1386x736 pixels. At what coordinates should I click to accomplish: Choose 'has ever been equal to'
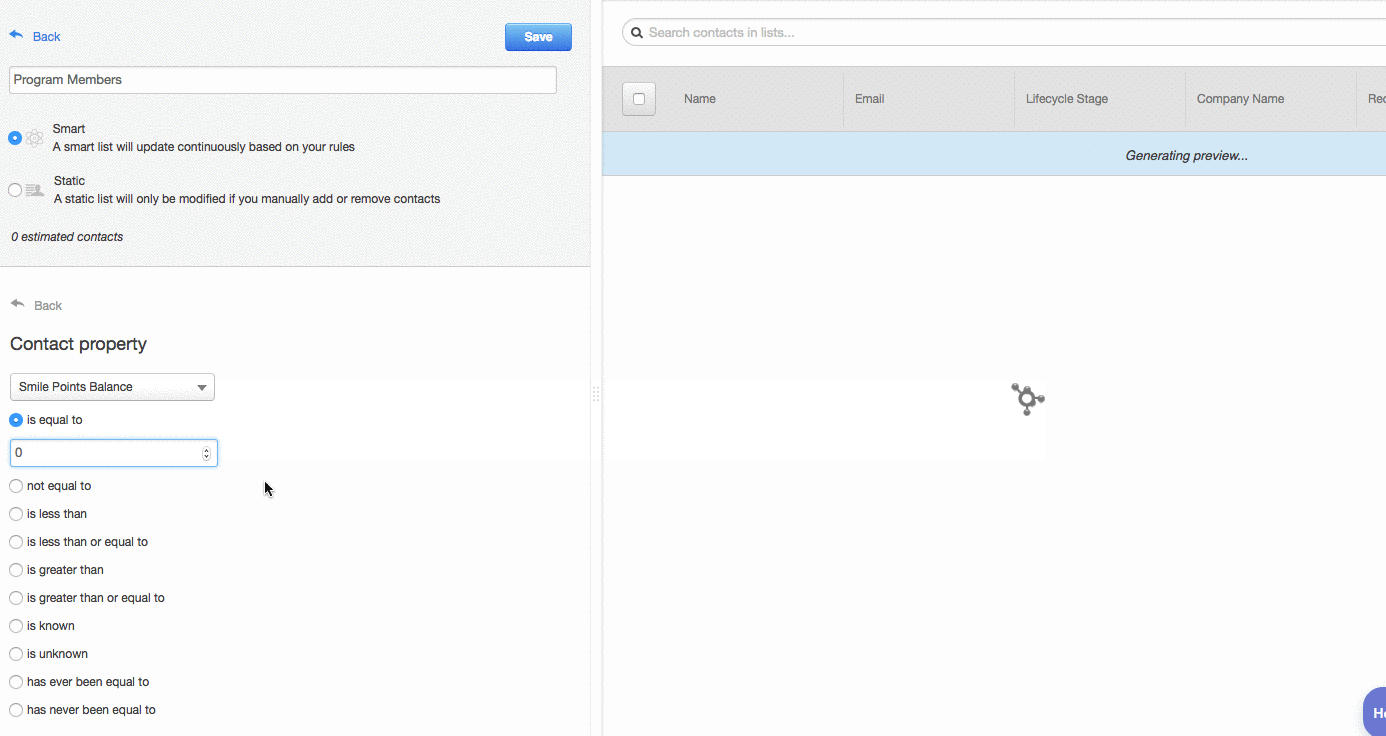(x=16, y=682)
